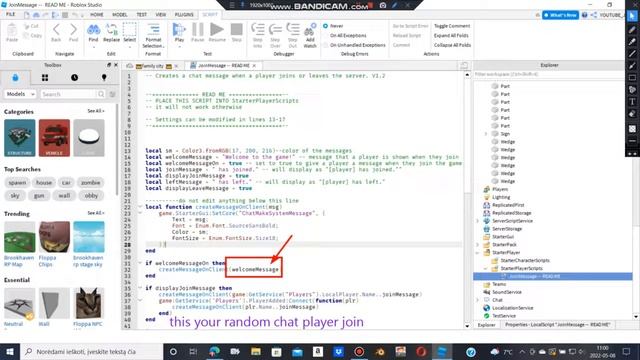Click Collapse All Folds action
Viewport: 640px width, 360px height.
click(x=452, y=45)
